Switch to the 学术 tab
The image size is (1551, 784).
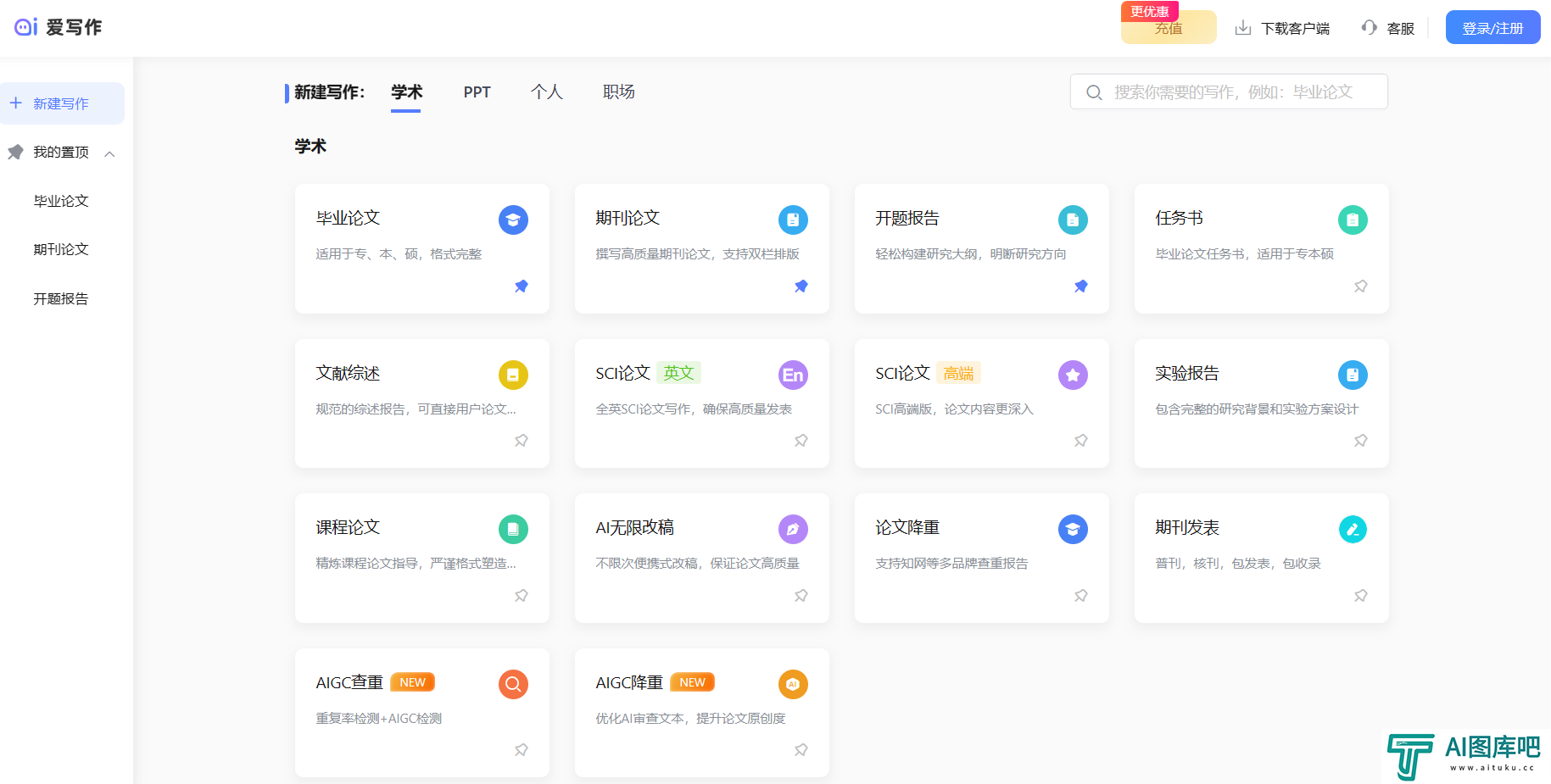coord(406,92)
